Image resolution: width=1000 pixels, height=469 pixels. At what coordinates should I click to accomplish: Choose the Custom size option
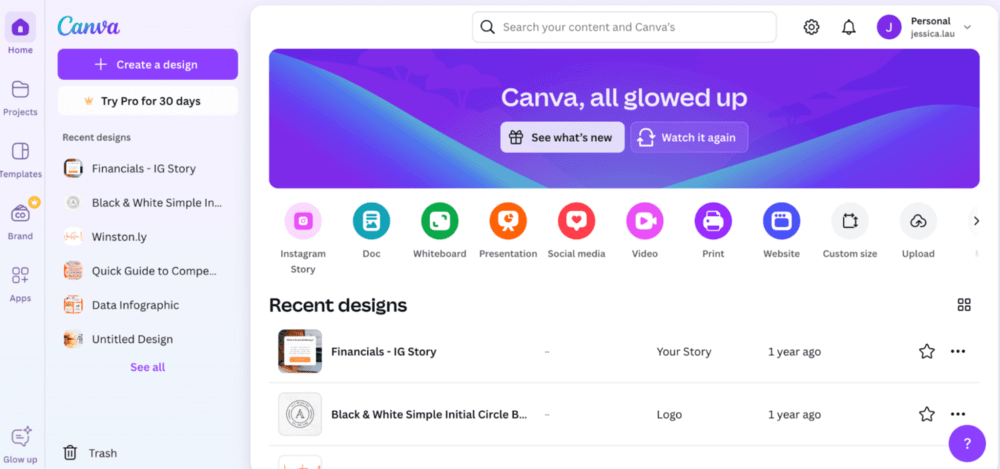pyautogui.click(x=849, y=221)
